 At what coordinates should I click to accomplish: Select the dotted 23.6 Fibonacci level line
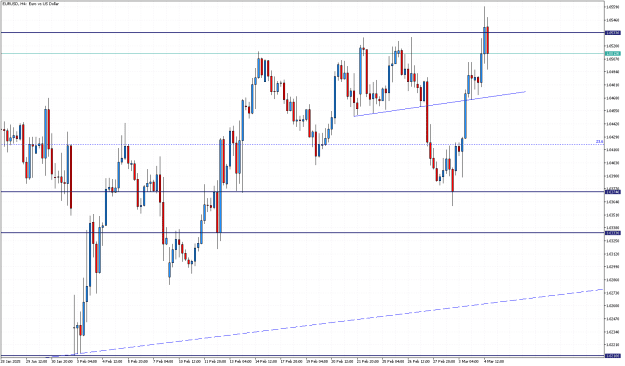302,144
